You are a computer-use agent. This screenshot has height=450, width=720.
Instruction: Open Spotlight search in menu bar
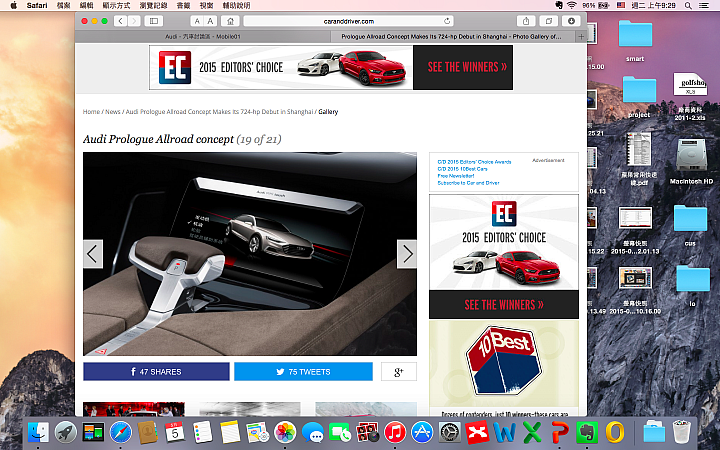pyautogui.click(x=688, y=6)
